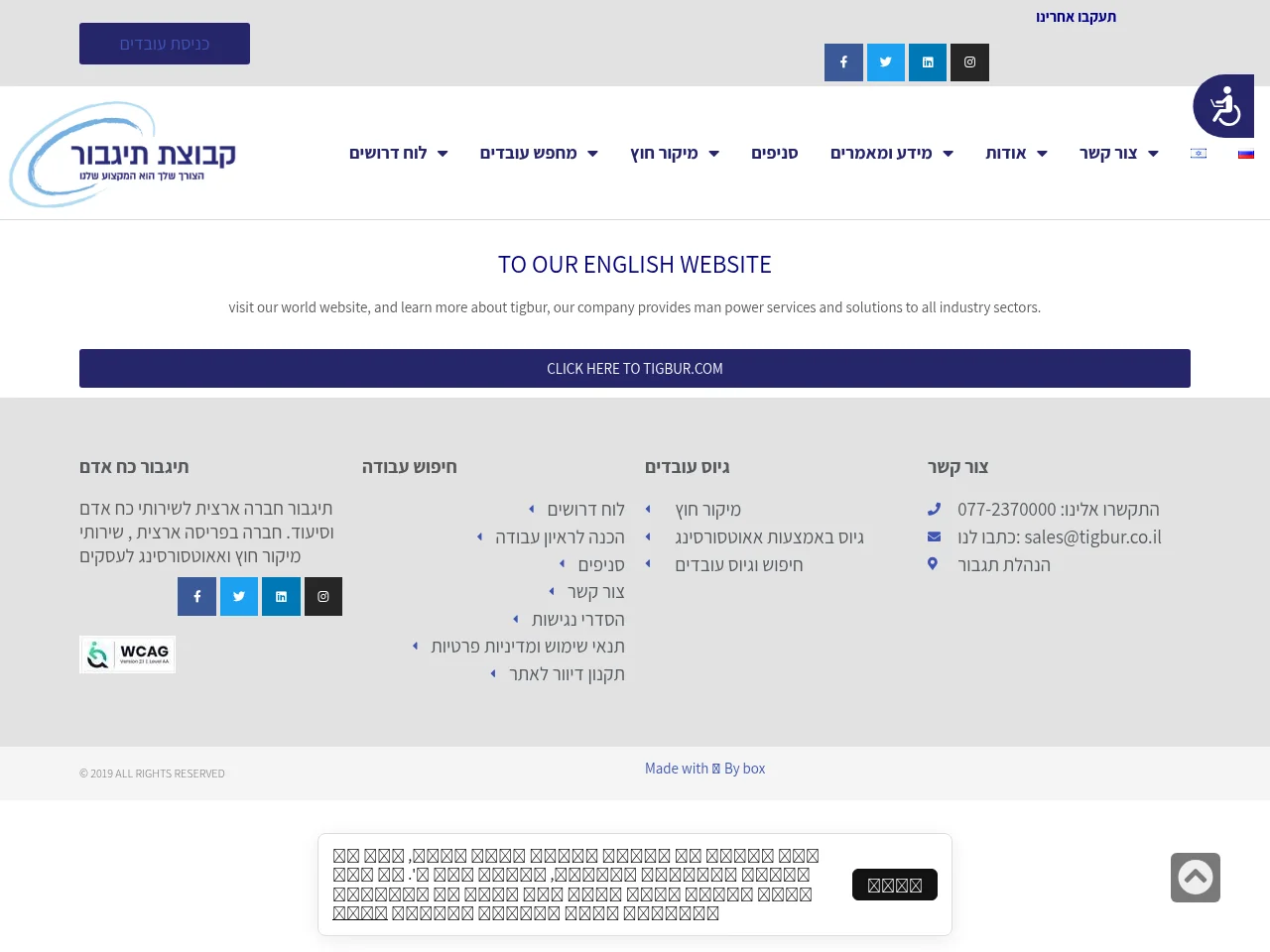This screenshot has height=952, width=1270.
Task: Click the scroll-to-top arrow button
Action: tap(1196, 878)
